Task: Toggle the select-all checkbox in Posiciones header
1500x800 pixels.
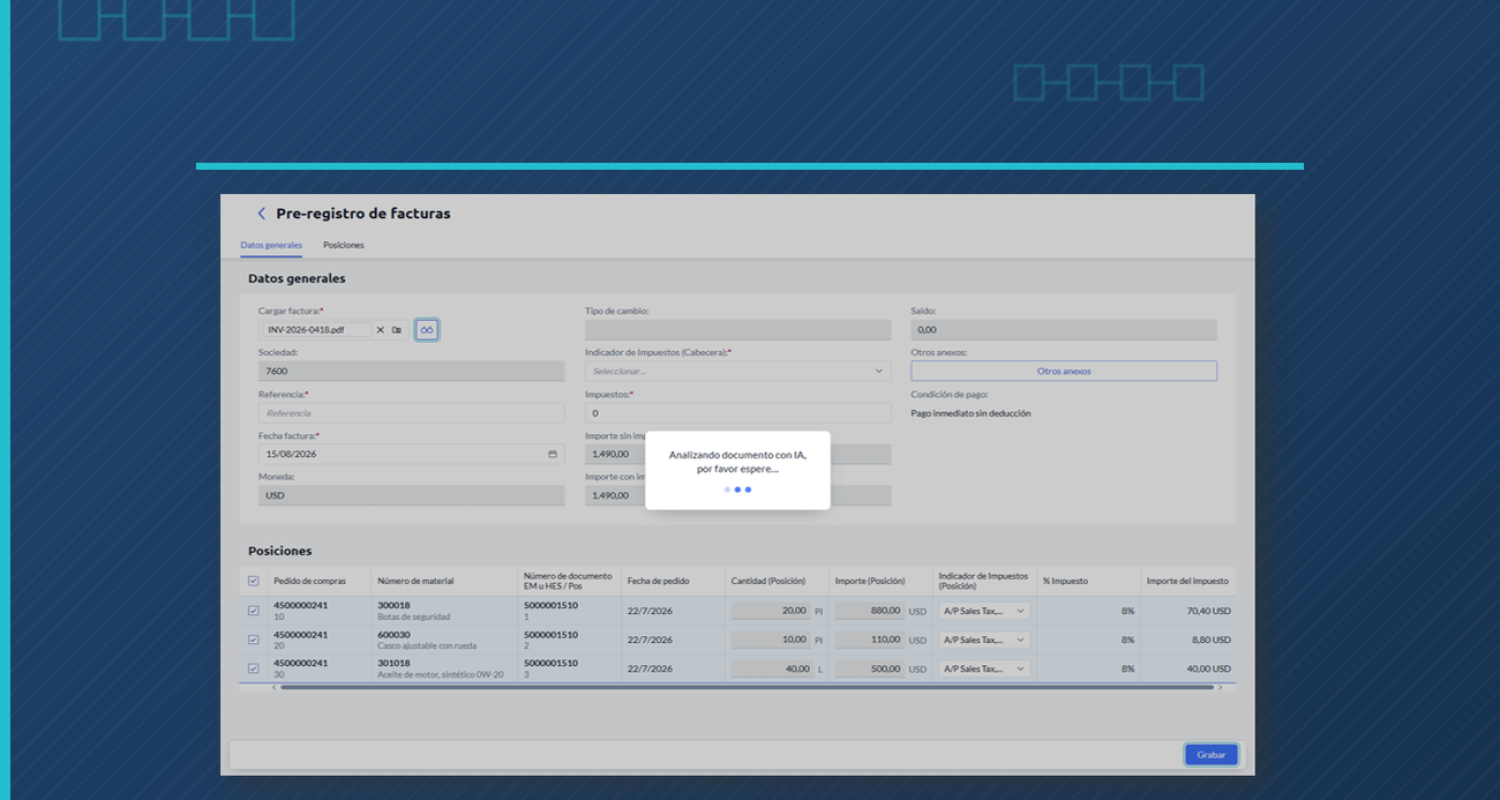Action: [253, 581]
